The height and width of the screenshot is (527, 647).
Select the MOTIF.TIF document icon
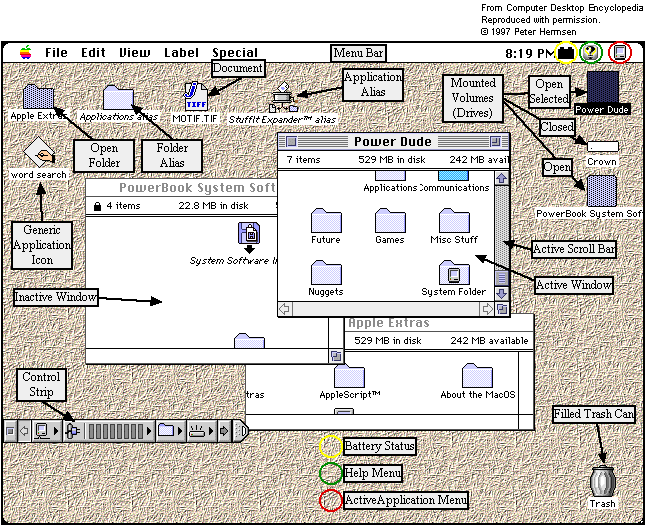(196, 97)
